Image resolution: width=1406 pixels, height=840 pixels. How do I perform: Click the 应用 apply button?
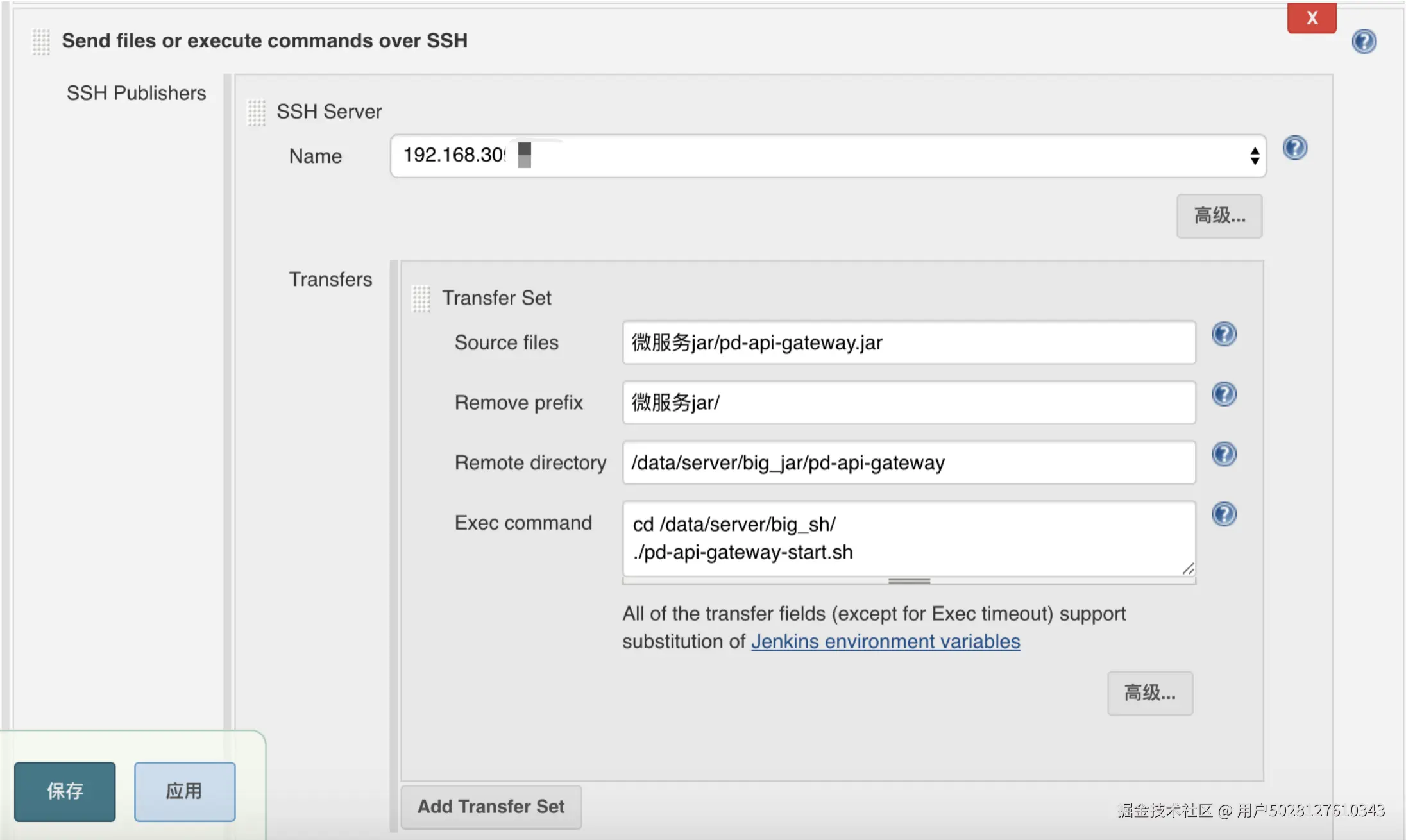point(185,791)
